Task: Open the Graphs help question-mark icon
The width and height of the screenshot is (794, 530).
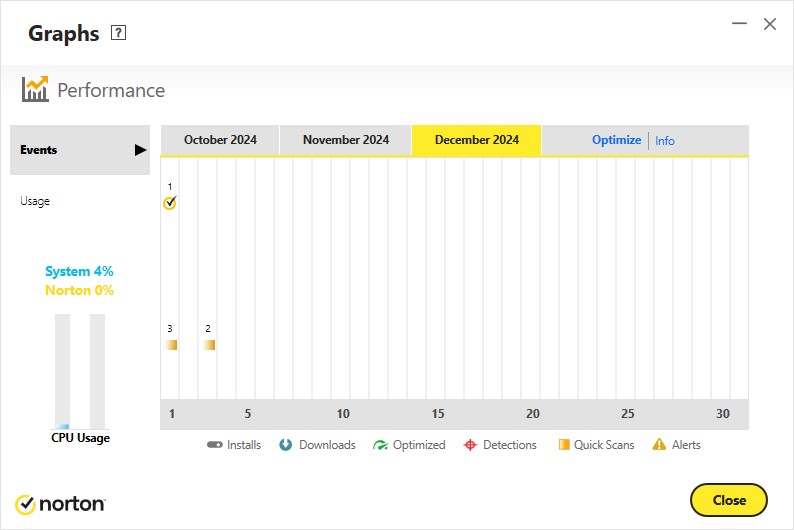Action: (x=118, y=33)
